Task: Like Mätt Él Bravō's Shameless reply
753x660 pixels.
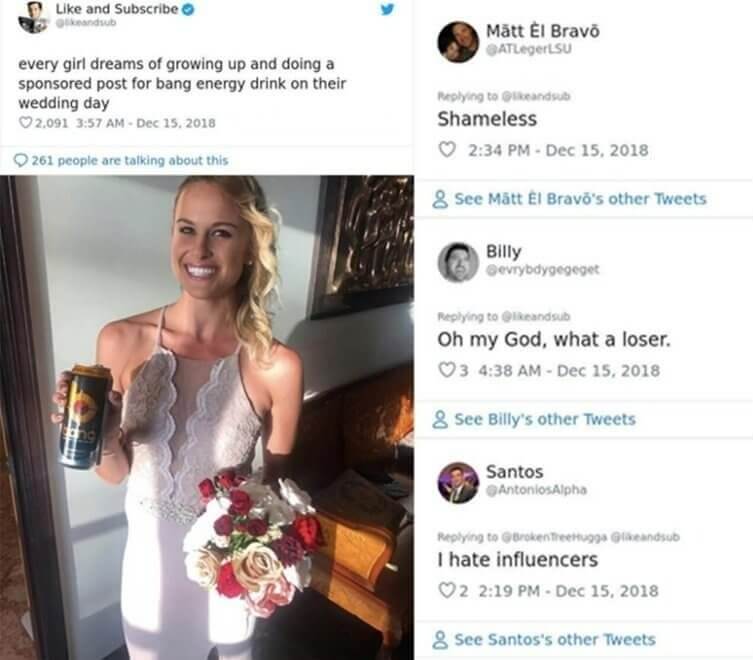Action: coord(447,150)
